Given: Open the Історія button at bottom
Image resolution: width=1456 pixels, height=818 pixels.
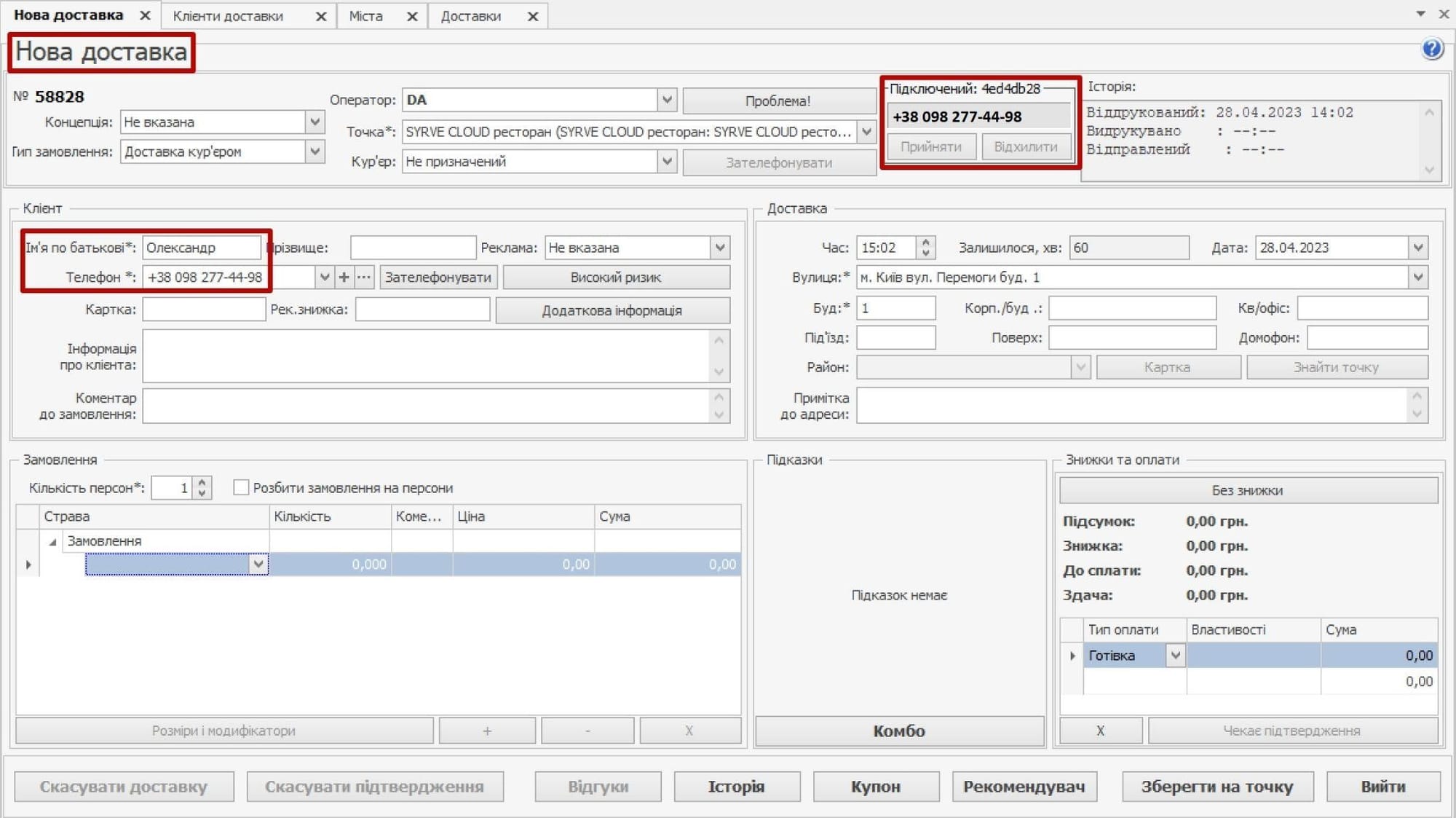Looking at the screenshot, I should point(737,787).
